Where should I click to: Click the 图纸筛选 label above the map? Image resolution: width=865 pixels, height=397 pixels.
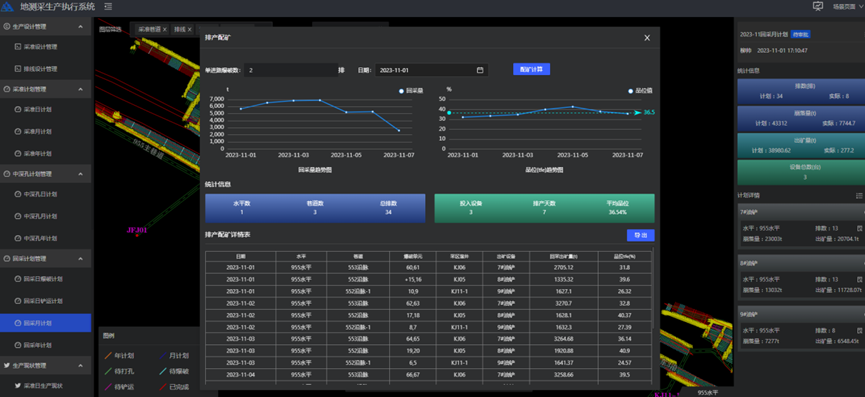pyautogui.click(x=110, y=29)
